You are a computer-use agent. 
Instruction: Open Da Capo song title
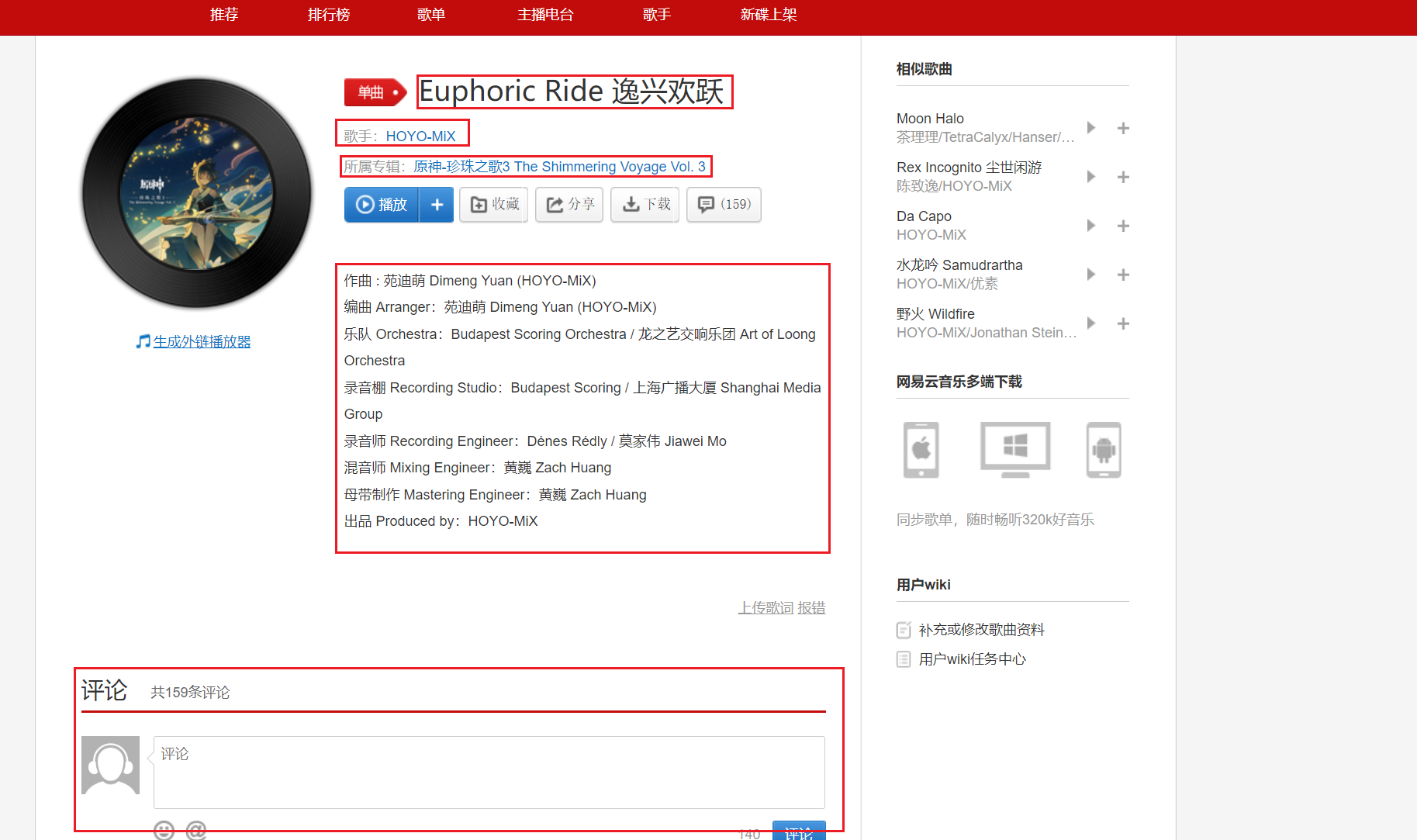924,216
